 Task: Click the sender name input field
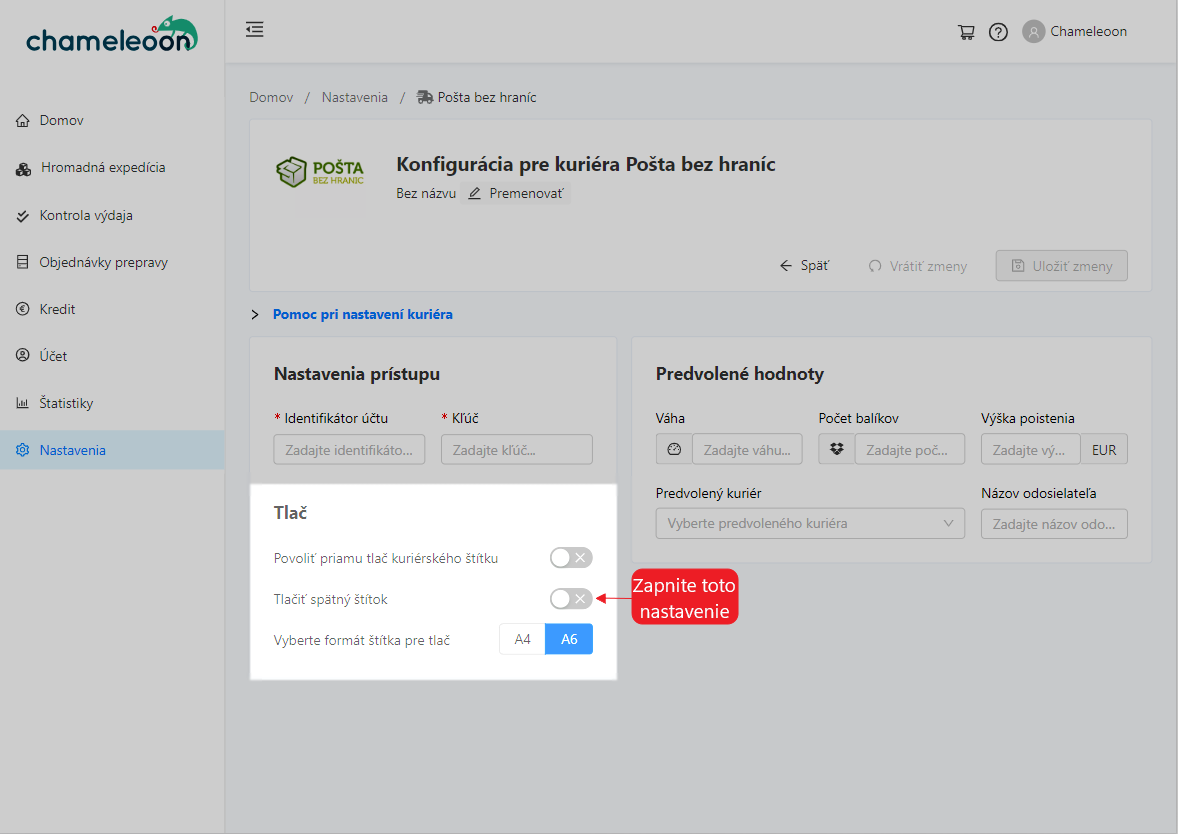point(1054,524)
